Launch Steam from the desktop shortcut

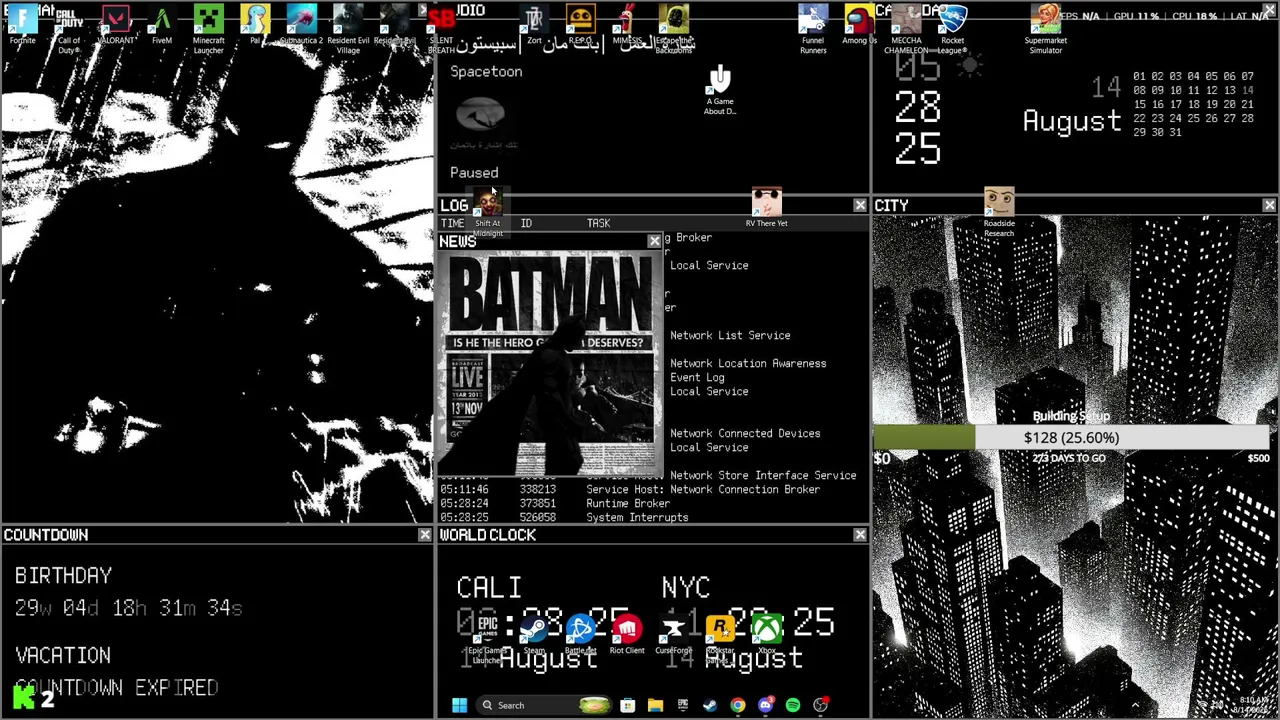[534, 635]
